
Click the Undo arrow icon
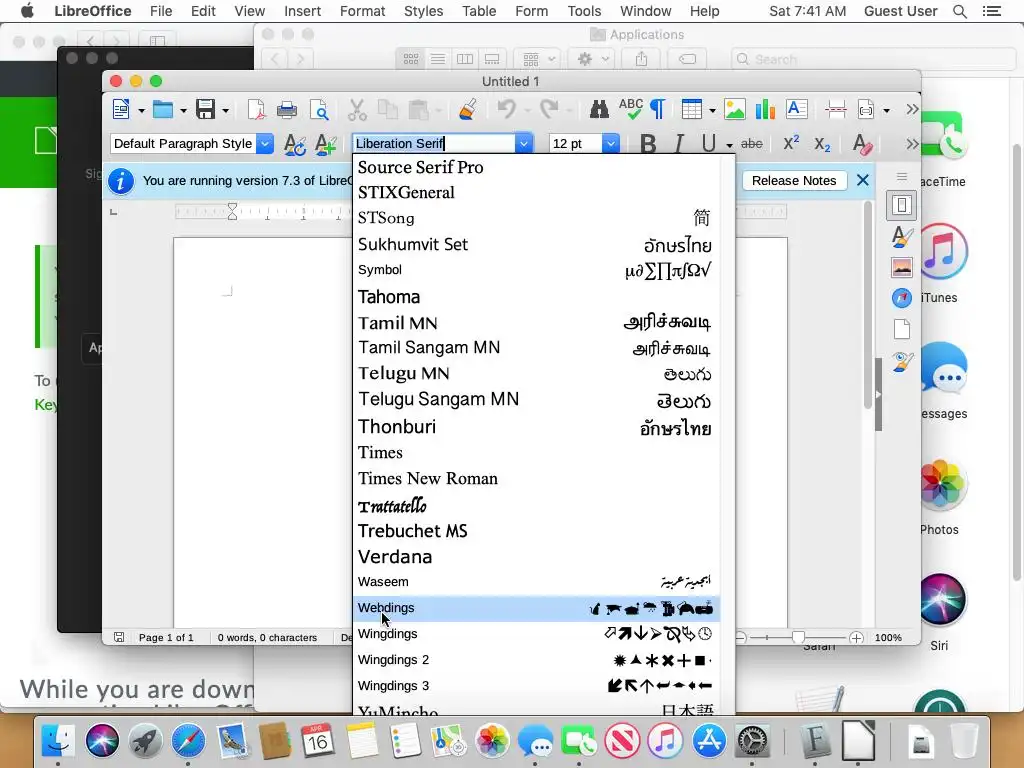(x=506, y=109)
